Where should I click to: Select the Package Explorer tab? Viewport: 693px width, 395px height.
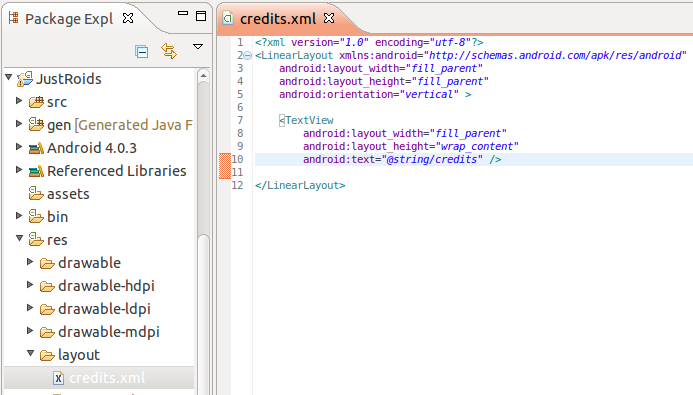click(69, 19)
